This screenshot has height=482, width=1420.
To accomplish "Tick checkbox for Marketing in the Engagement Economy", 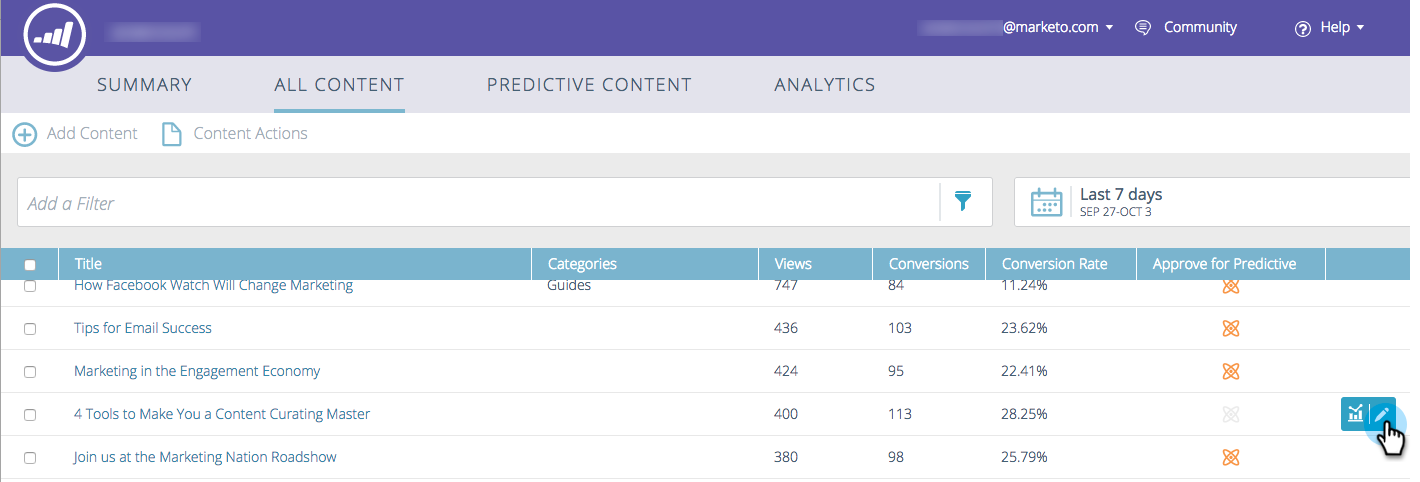I will [x=30, y=372].
